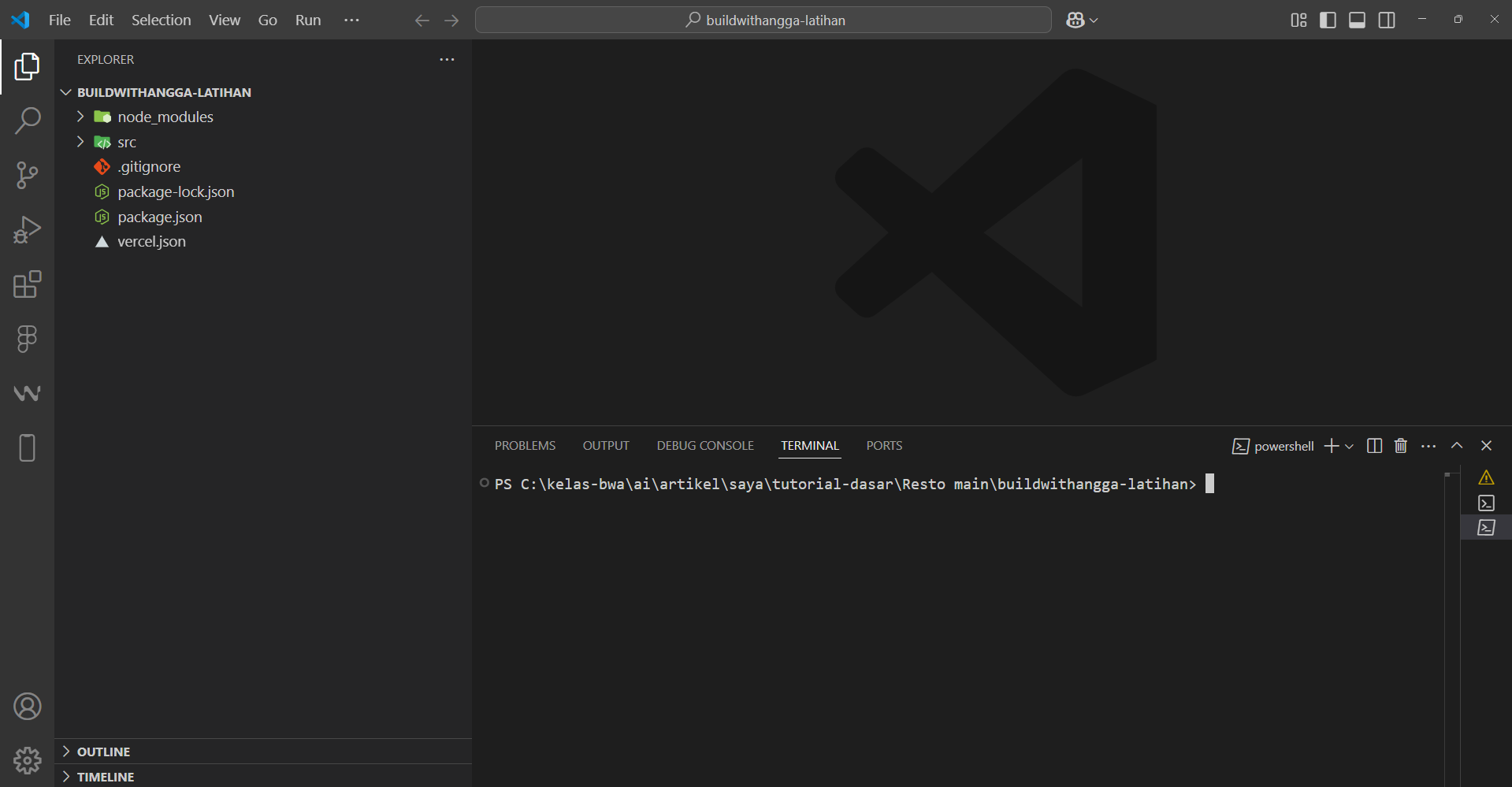The height and width of the screenshot is (787, 1512).
Task: Switch to the DEBUG CONSOLE tab
Action: point(705,446)
